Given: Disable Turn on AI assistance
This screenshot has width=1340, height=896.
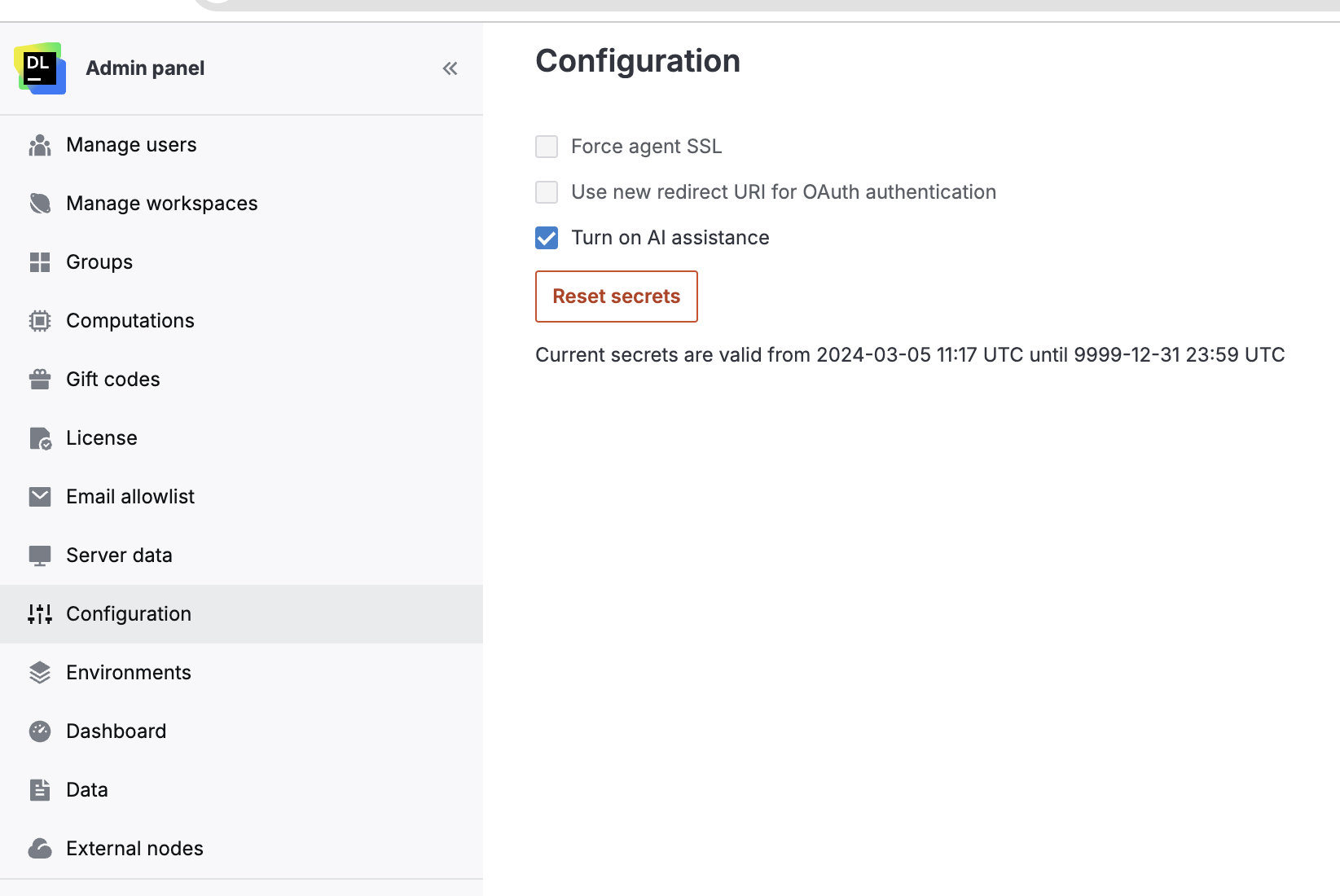Looking at the screenshot, I should (x=546, y=238).
